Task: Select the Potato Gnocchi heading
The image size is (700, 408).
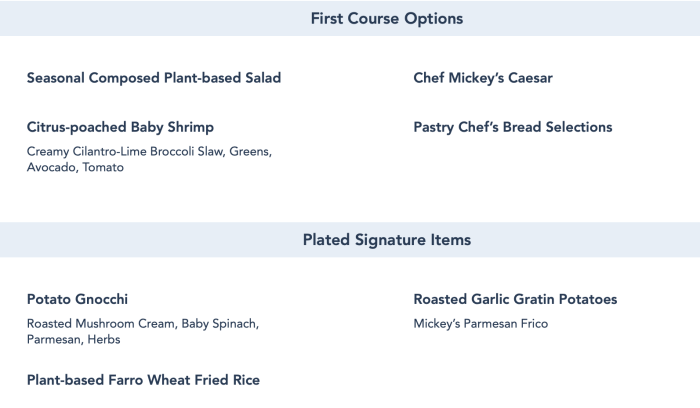Action: [77, 299]
